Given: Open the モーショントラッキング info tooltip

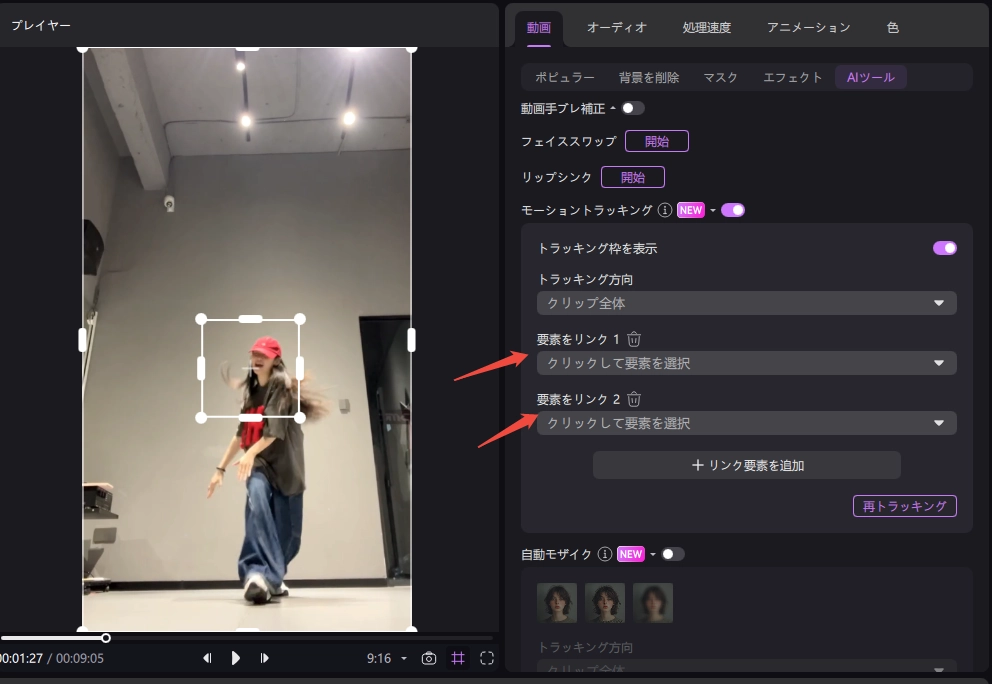Looking at the screenshot, I should [x=664, y=210].
